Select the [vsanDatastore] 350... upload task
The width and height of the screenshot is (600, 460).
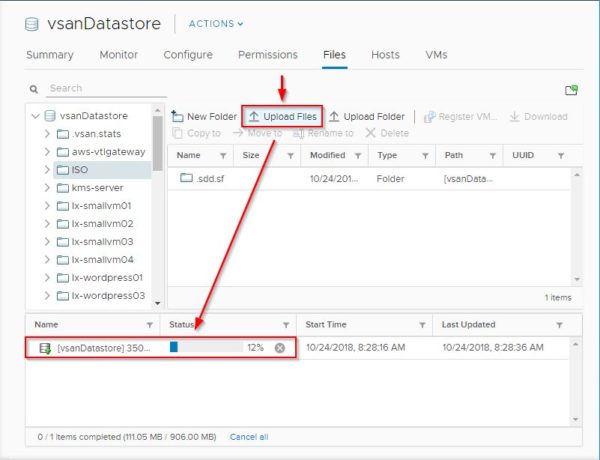pyautogui.click(x=297, y=348)
